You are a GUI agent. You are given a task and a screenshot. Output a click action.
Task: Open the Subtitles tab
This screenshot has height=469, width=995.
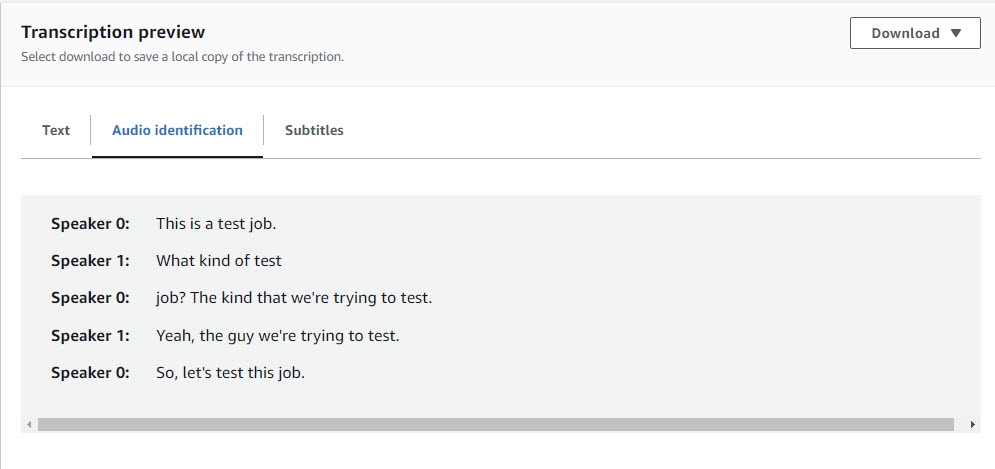point(314,130)
